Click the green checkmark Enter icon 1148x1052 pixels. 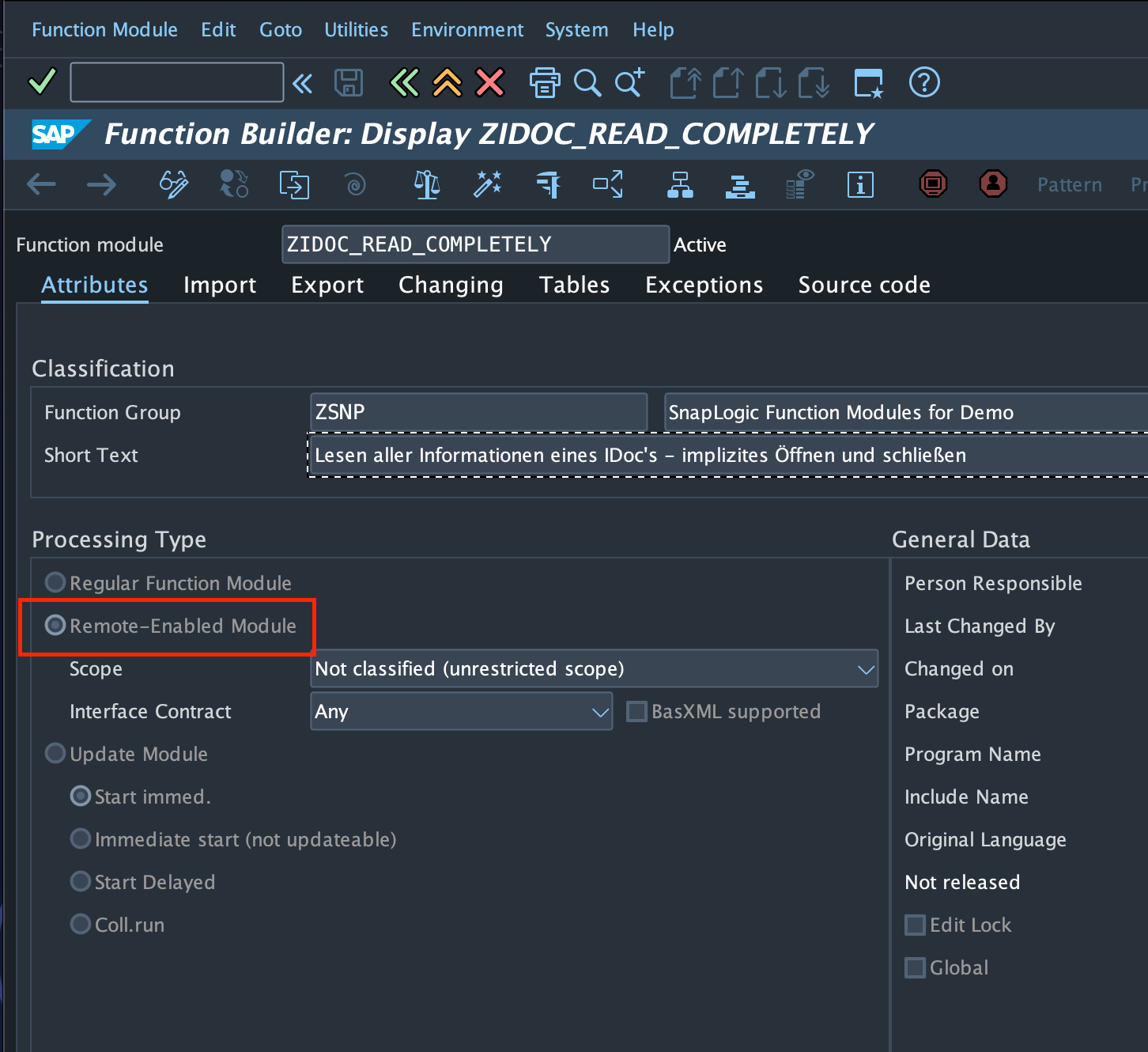point(42,82)
